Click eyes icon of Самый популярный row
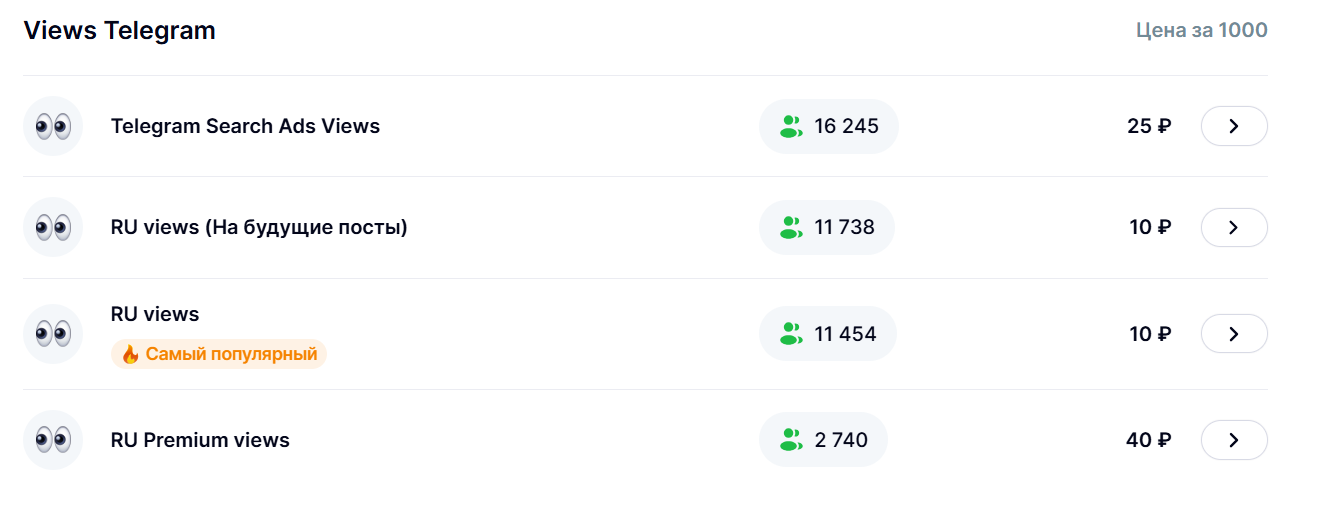This screenshot has height=522, width=1328. (x=53, y=334)
